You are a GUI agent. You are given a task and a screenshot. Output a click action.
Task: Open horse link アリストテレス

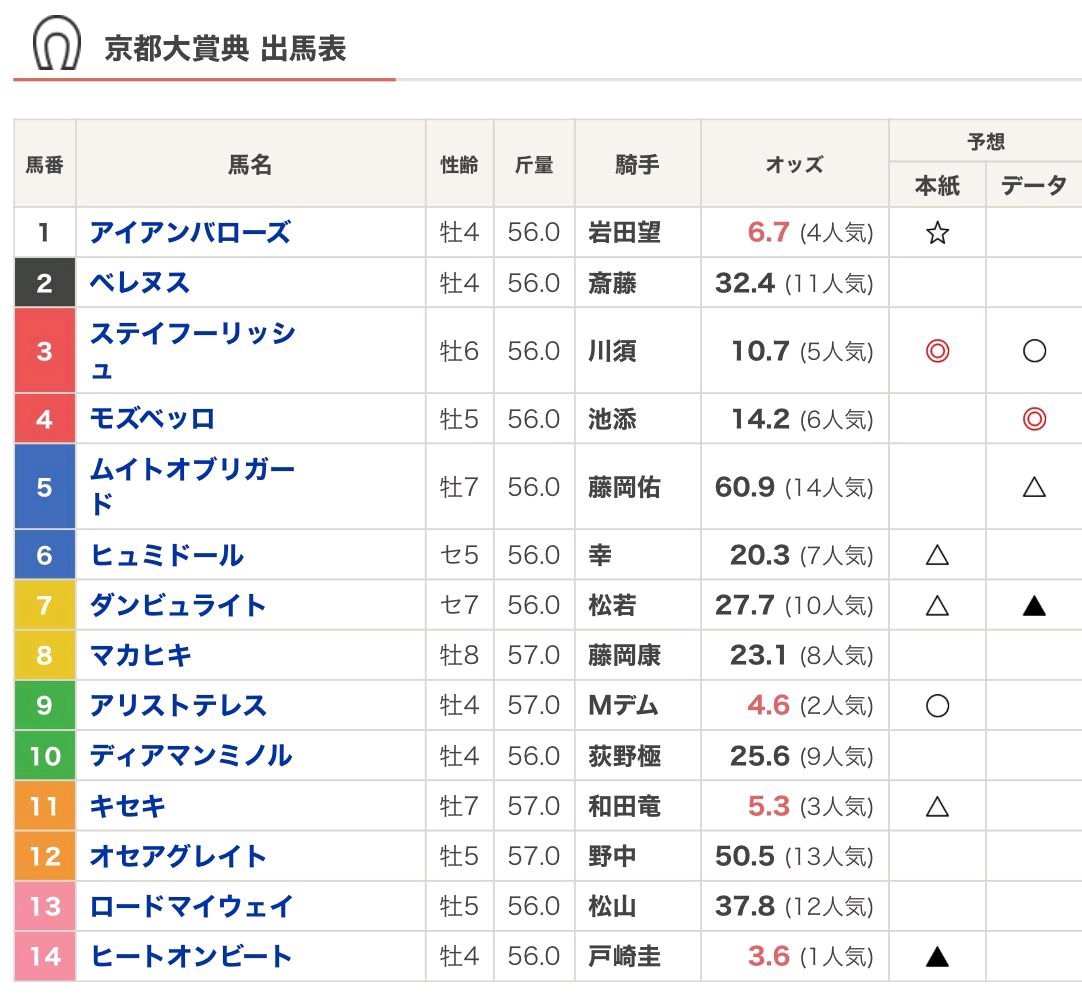(178, 705)
